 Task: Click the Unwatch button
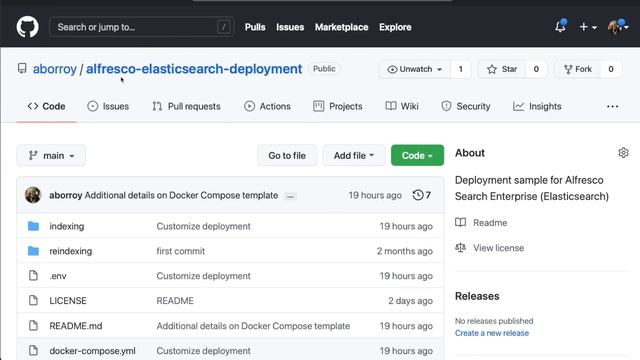pyautogui.click(x=415, y=69)
